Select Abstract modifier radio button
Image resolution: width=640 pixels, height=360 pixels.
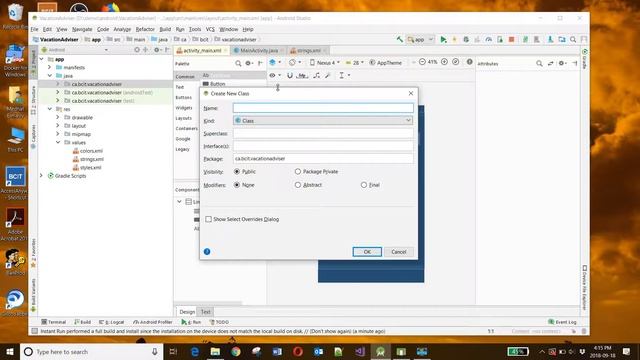point(298,185)
